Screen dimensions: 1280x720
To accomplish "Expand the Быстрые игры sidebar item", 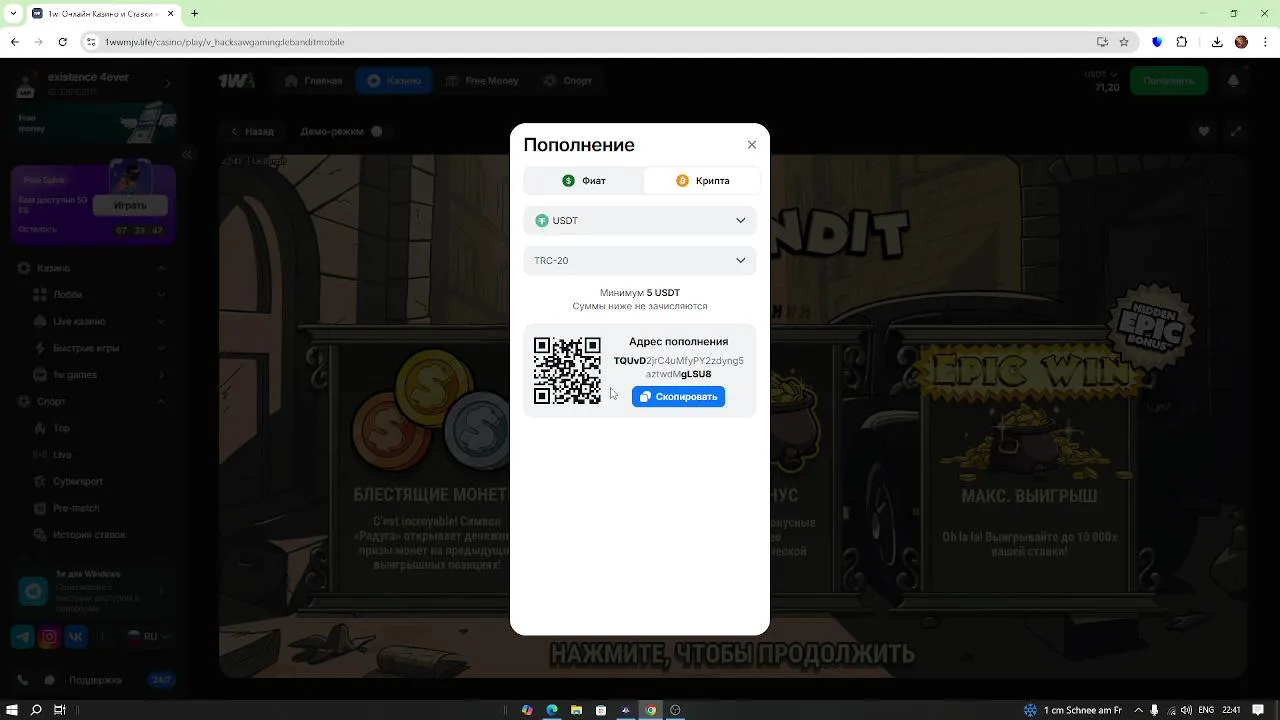I will pyautogui.click(x=161, y=348).
